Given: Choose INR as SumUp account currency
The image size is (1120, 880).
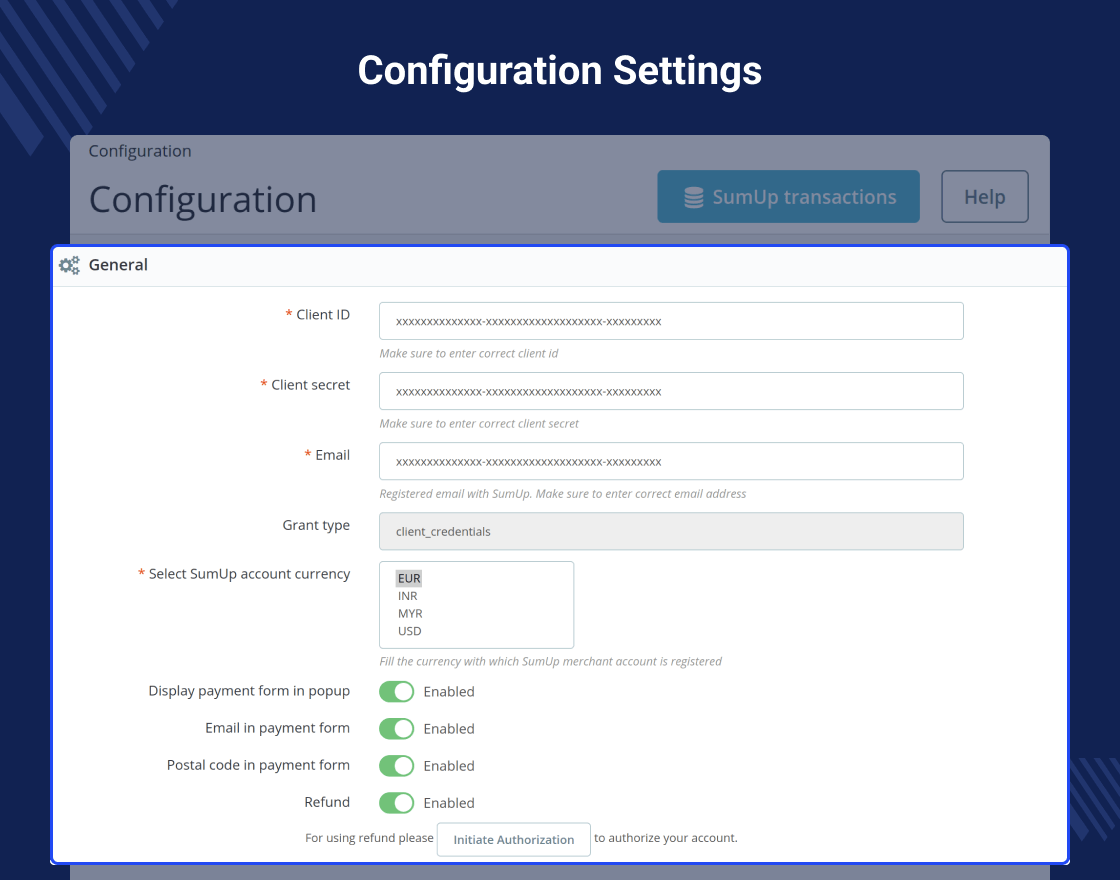Looking at the screenshot, I should click(x=408, y=596).
